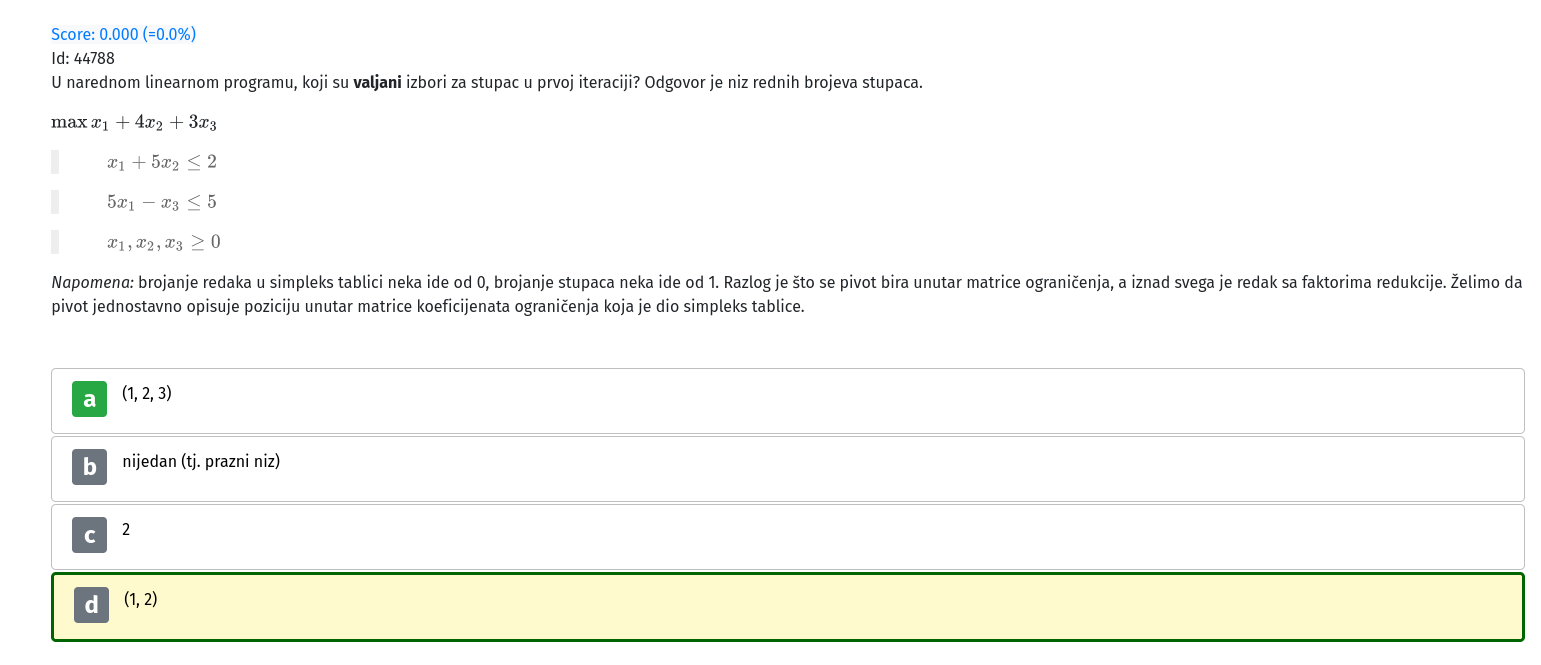Image resolution: width=1541 pixels, height=665 pixels.
Task: Open the blue Score: 0.000 link
Action: [x=124, y=34]
